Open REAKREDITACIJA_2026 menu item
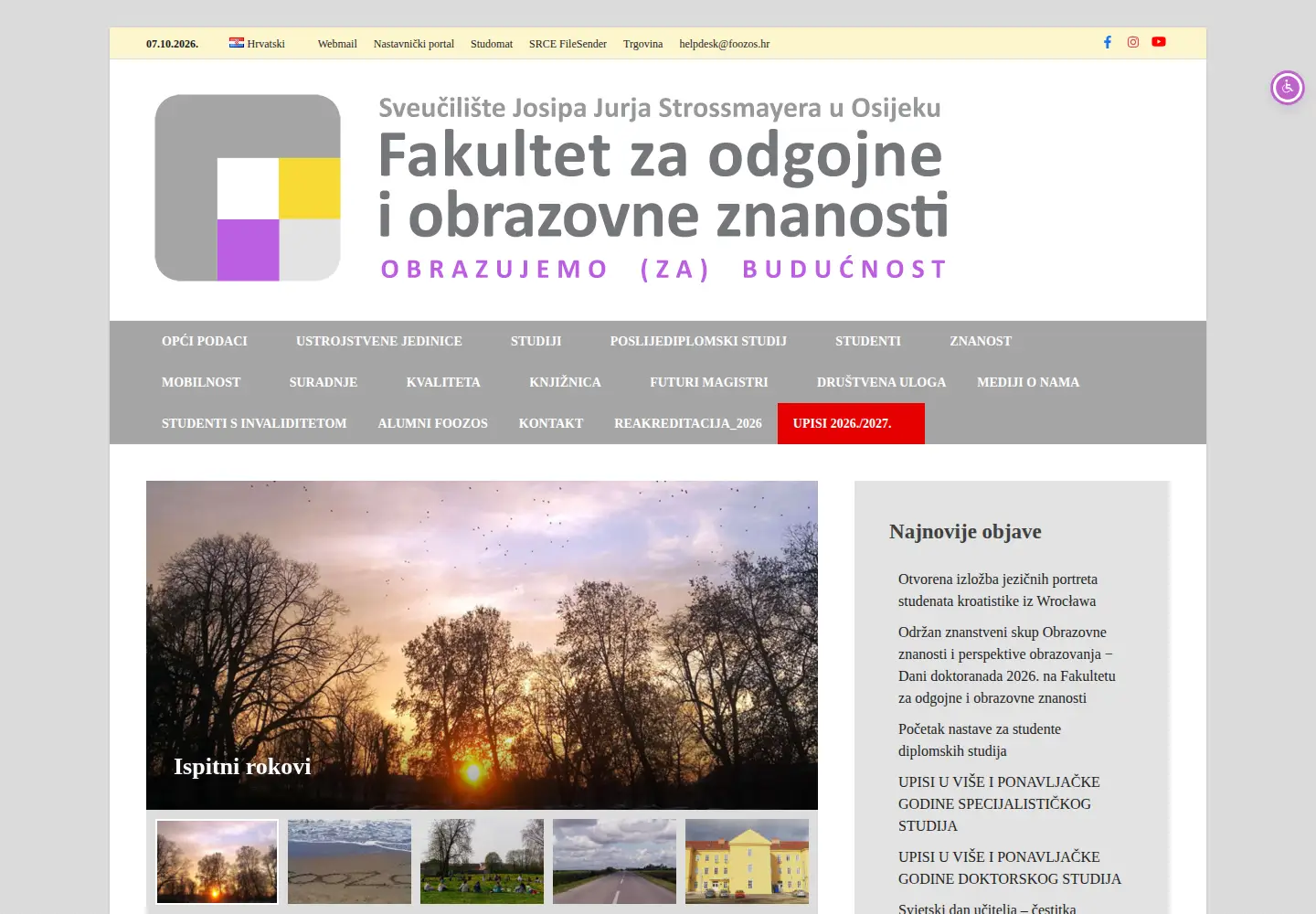1316x914 pixels. pyautogui.click(x=688, y=423)
